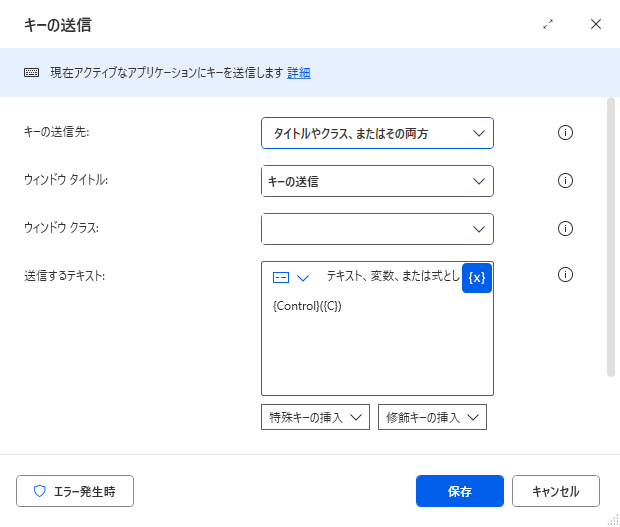The width and height of the screenshot is (620, 527).
Task: Click the info icon for 送信するテキスト
Action: point(565,274)
